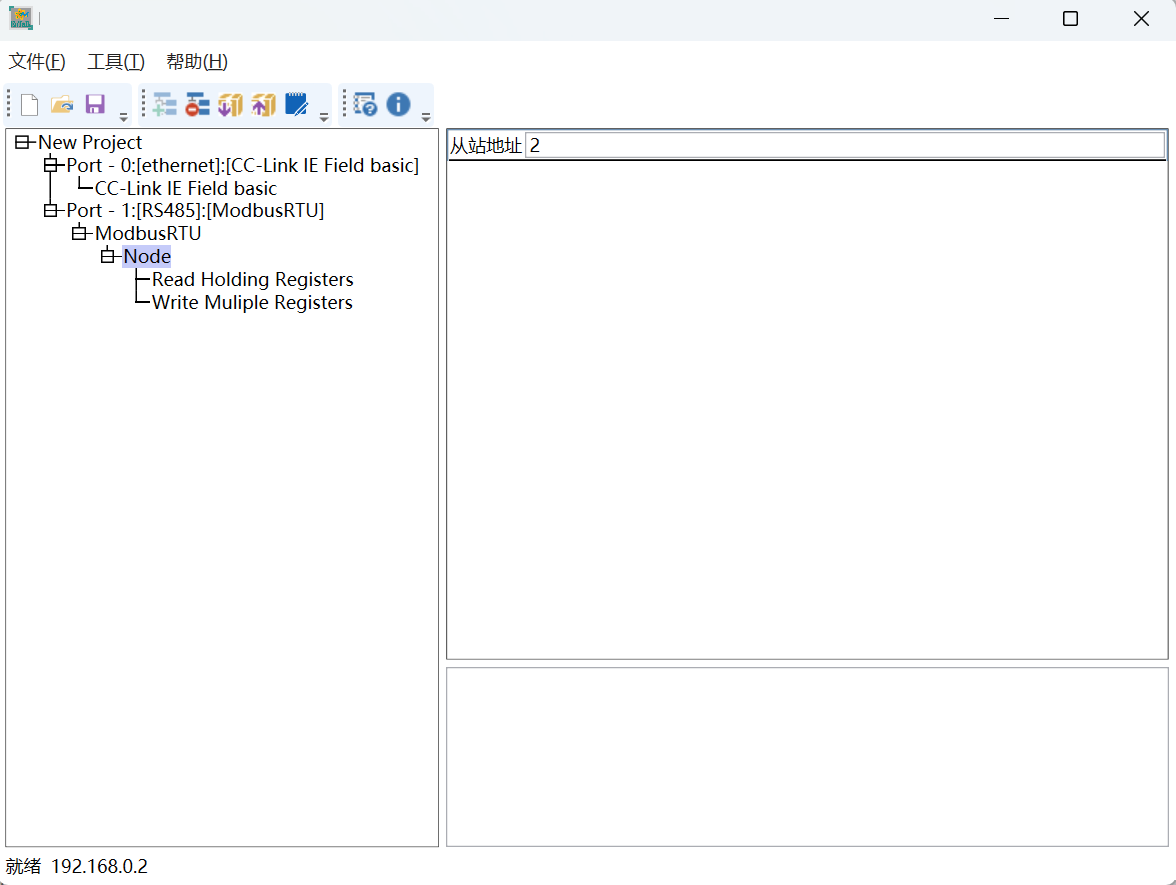Open the 文件(F) menu
Screen dimensions: 1176x885
pyautogui.click(x=37, y=62)
